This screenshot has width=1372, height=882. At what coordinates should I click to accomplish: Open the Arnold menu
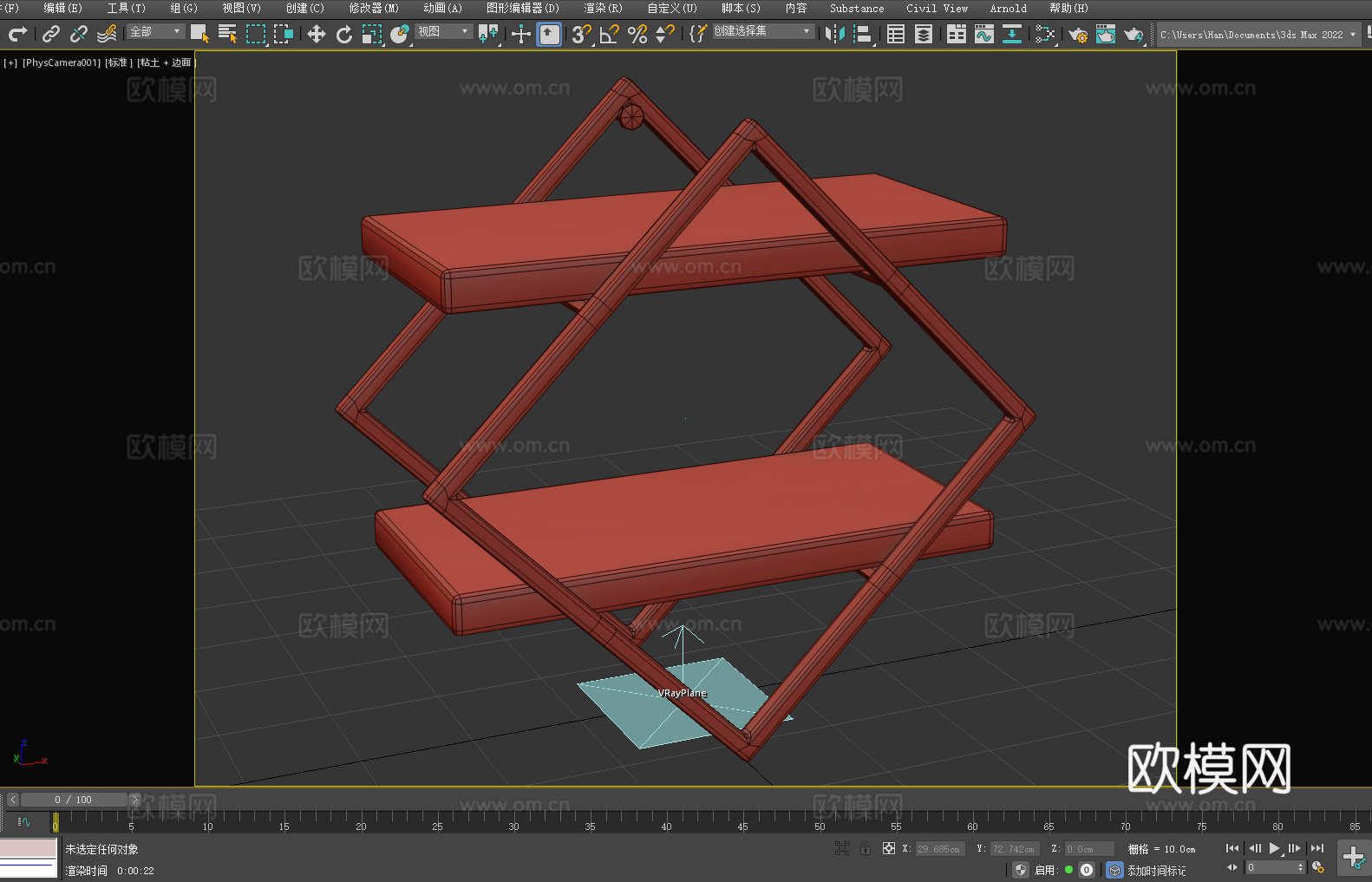click(1008, 8)
